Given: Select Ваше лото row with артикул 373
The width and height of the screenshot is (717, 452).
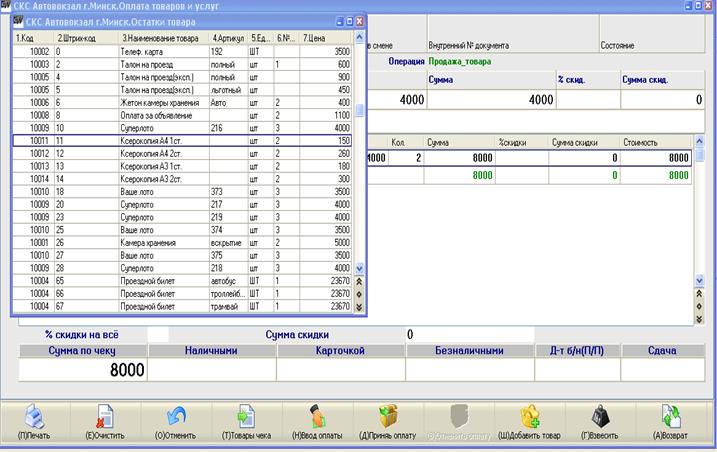Looking at the screenshot, I should tap(182, 192).
